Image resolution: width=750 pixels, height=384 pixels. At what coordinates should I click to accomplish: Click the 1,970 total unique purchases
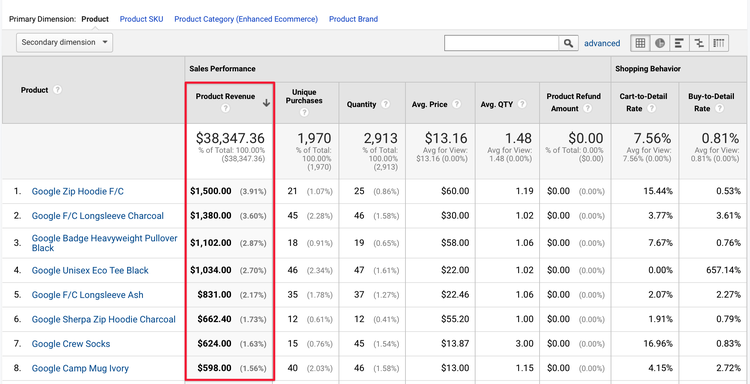314,139
